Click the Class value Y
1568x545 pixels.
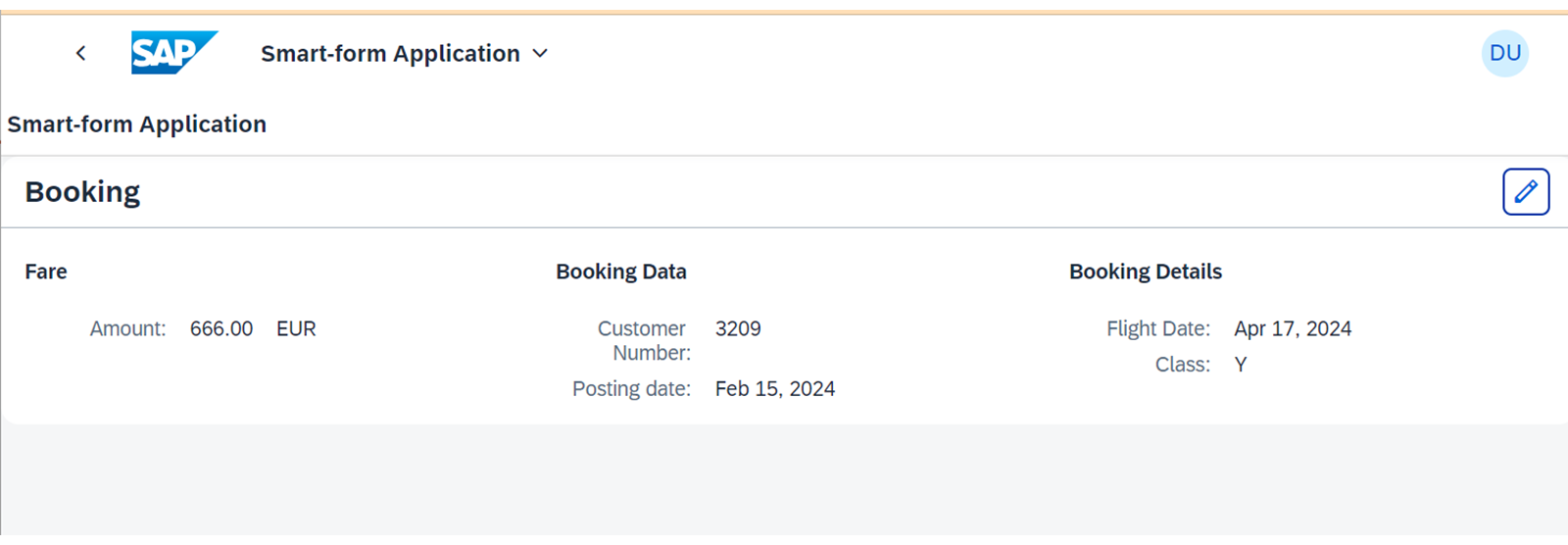click(x=1241, y=365)
